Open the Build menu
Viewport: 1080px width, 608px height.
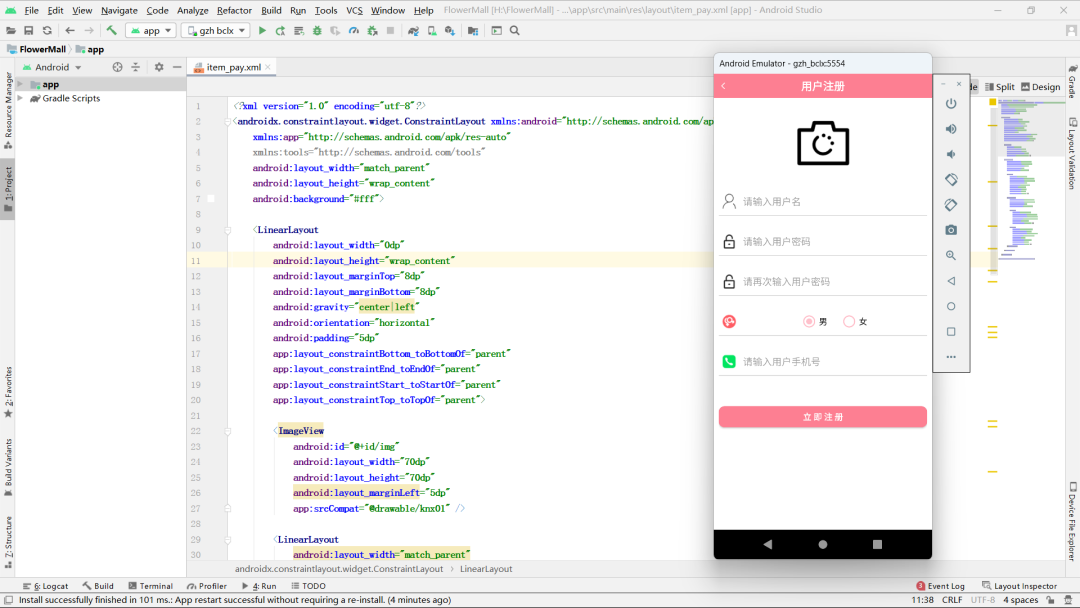point(271,10)
